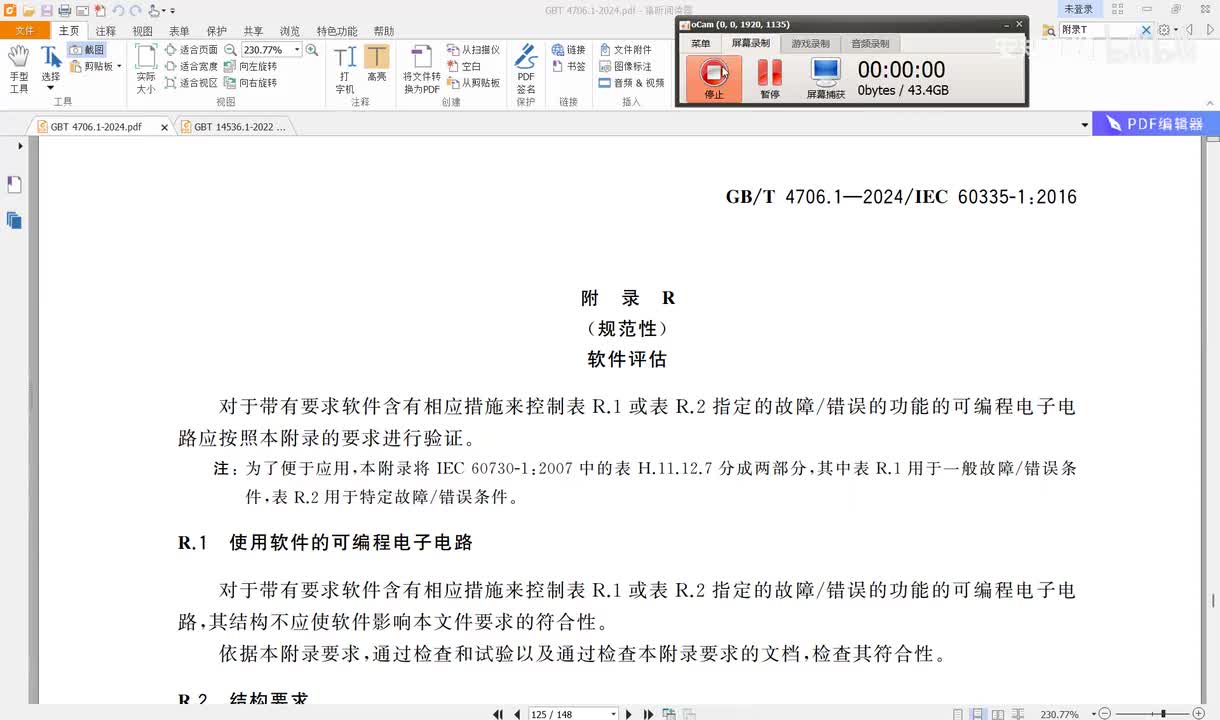Clear the search box with X
Image resolution: width=1220 pixels, height=720 pixels.
(1146, 30)
